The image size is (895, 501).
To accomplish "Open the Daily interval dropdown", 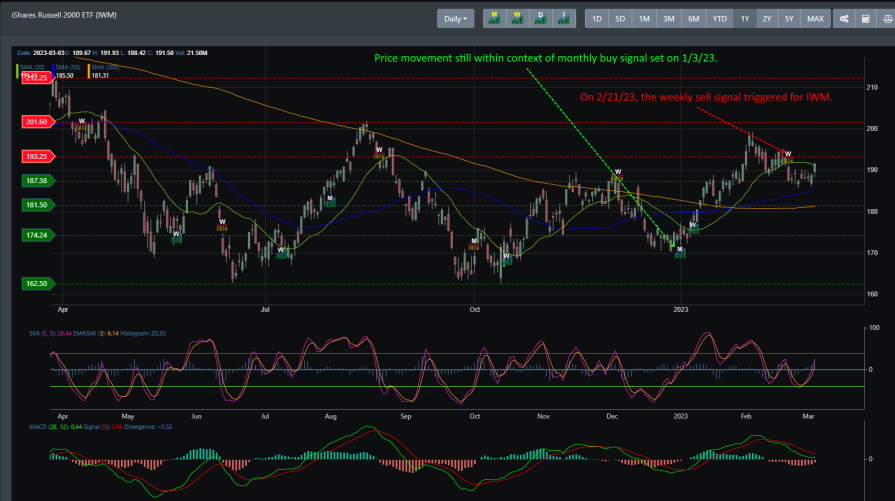I will point(455,19).
